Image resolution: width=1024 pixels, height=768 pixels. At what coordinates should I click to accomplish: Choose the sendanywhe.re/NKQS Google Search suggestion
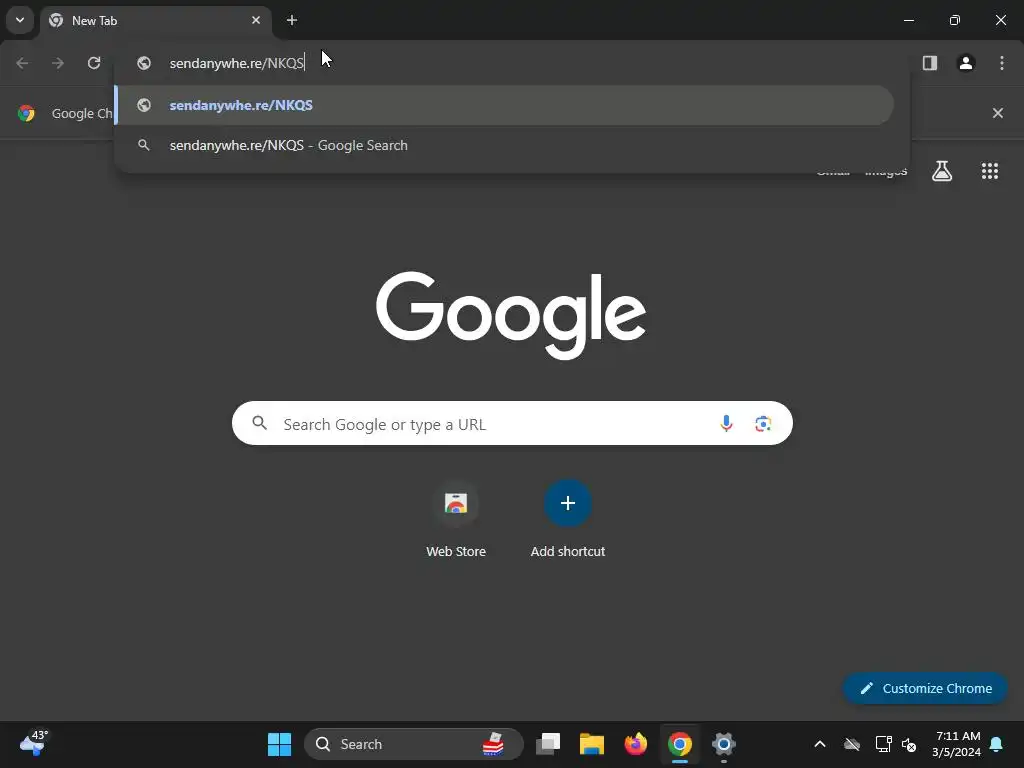tap(504, 145)
